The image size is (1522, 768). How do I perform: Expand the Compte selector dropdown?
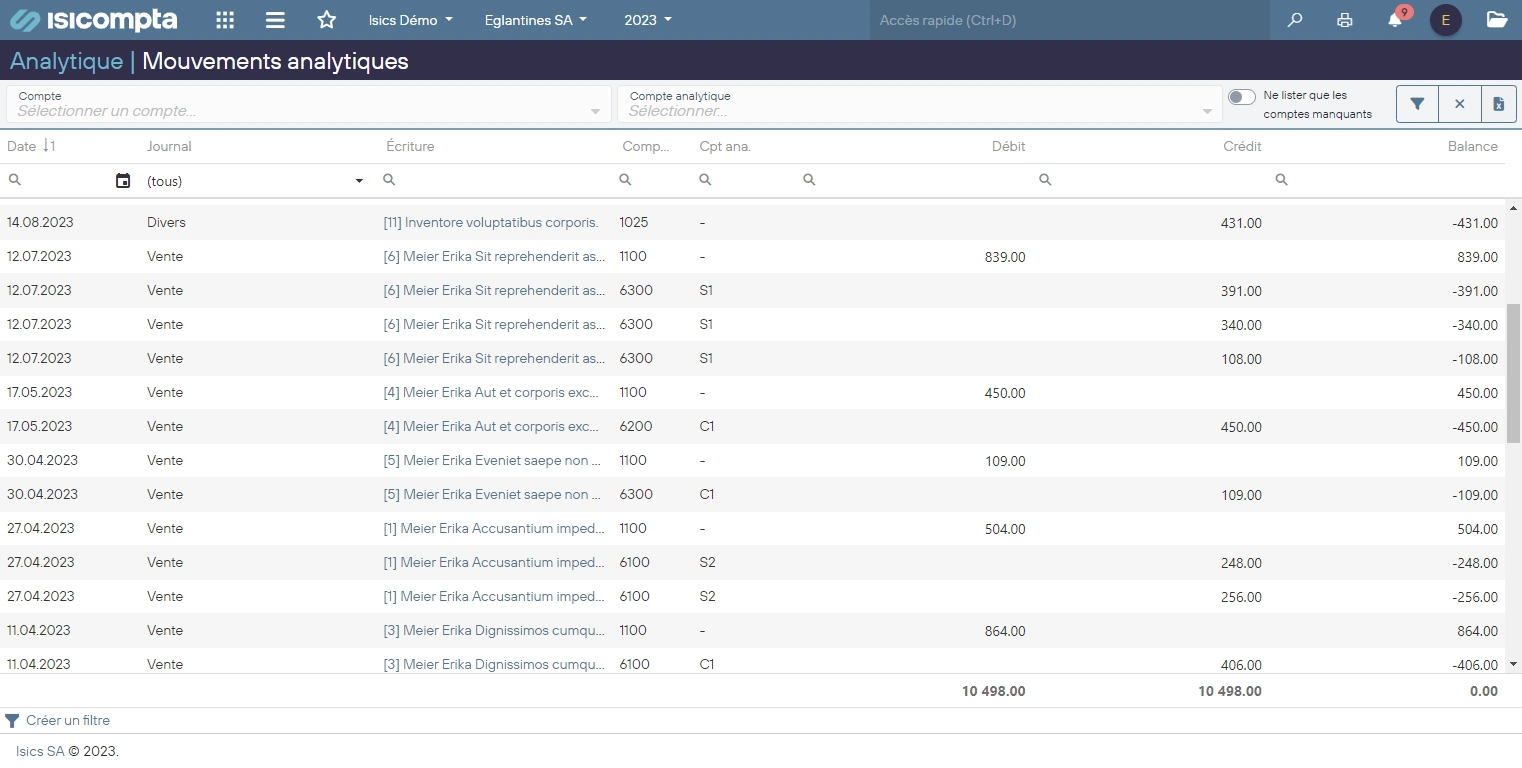(597, 111)
